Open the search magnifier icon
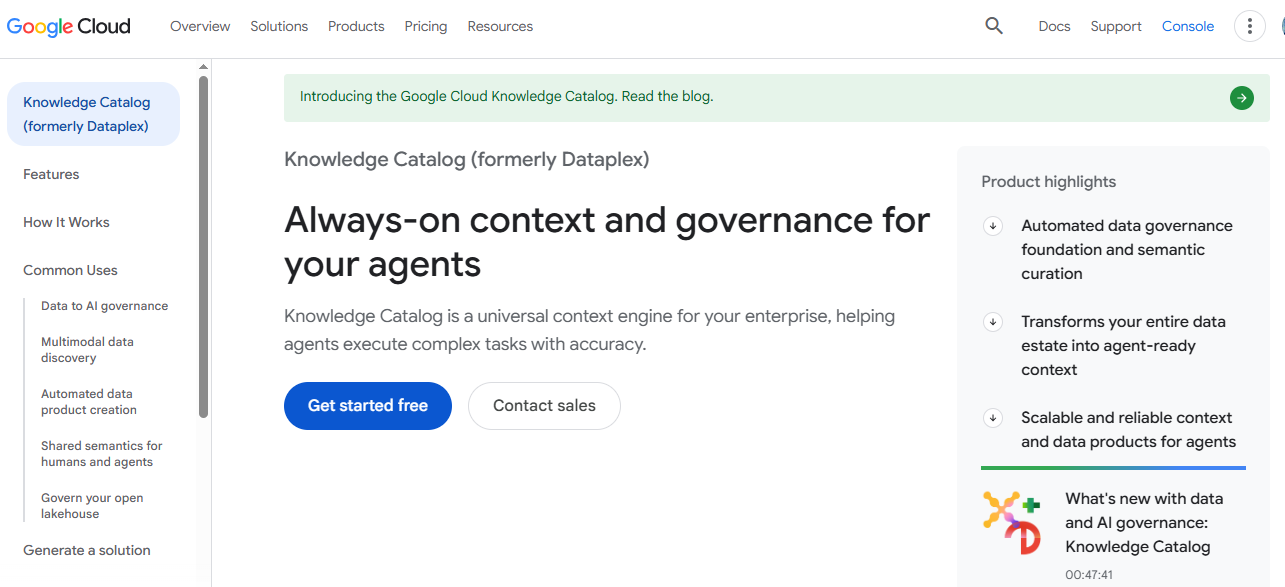 (x=994, y=26)
